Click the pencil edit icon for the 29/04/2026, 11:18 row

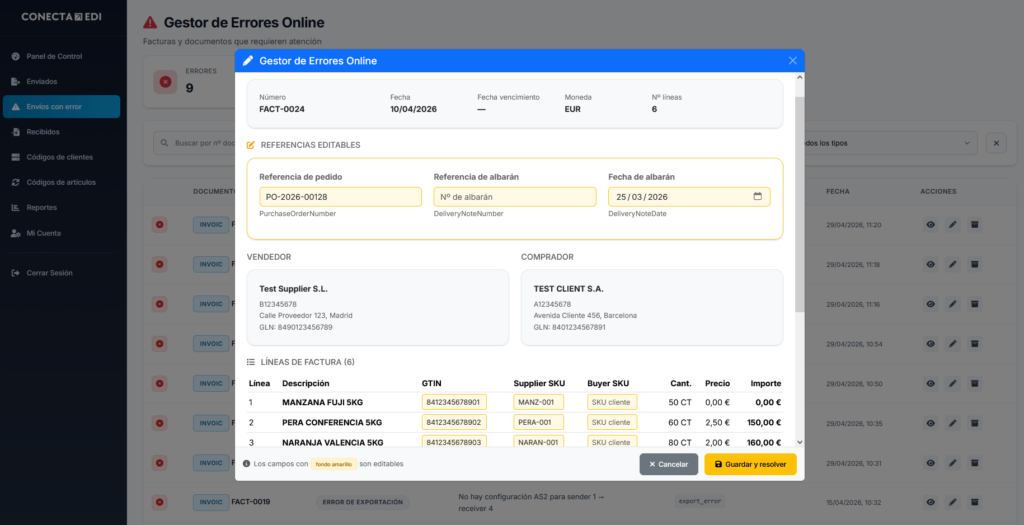click(953, 264)
